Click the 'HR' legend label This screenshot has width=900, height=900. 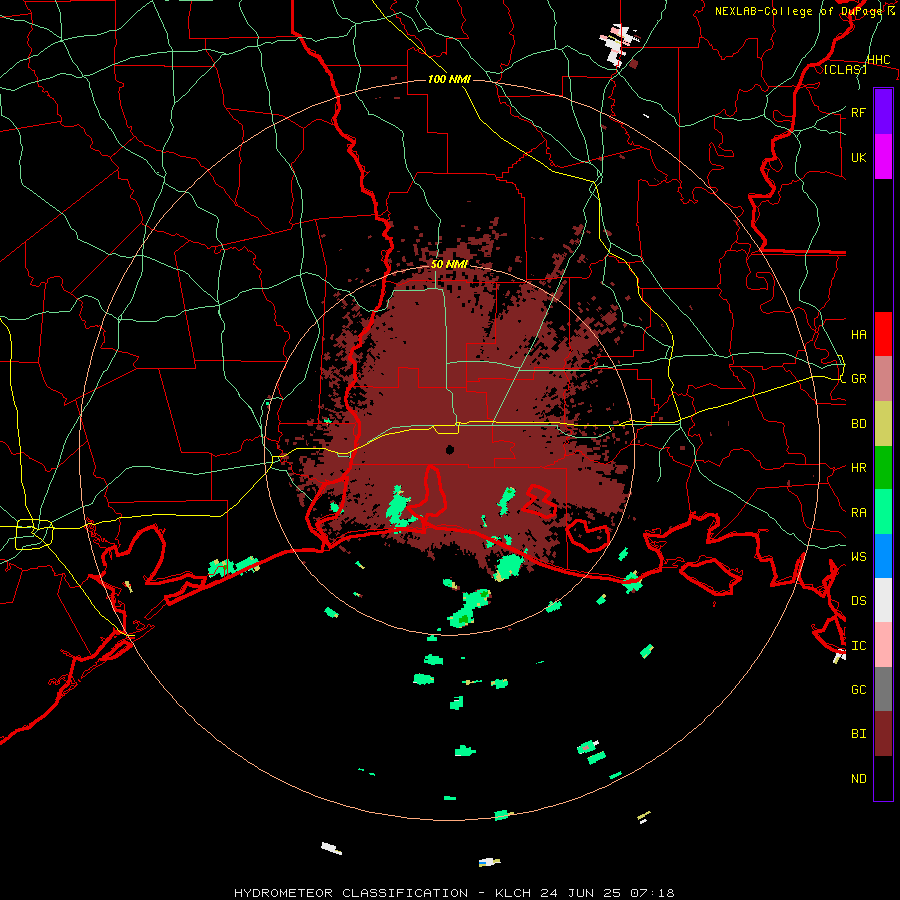[x=858, y=468]
